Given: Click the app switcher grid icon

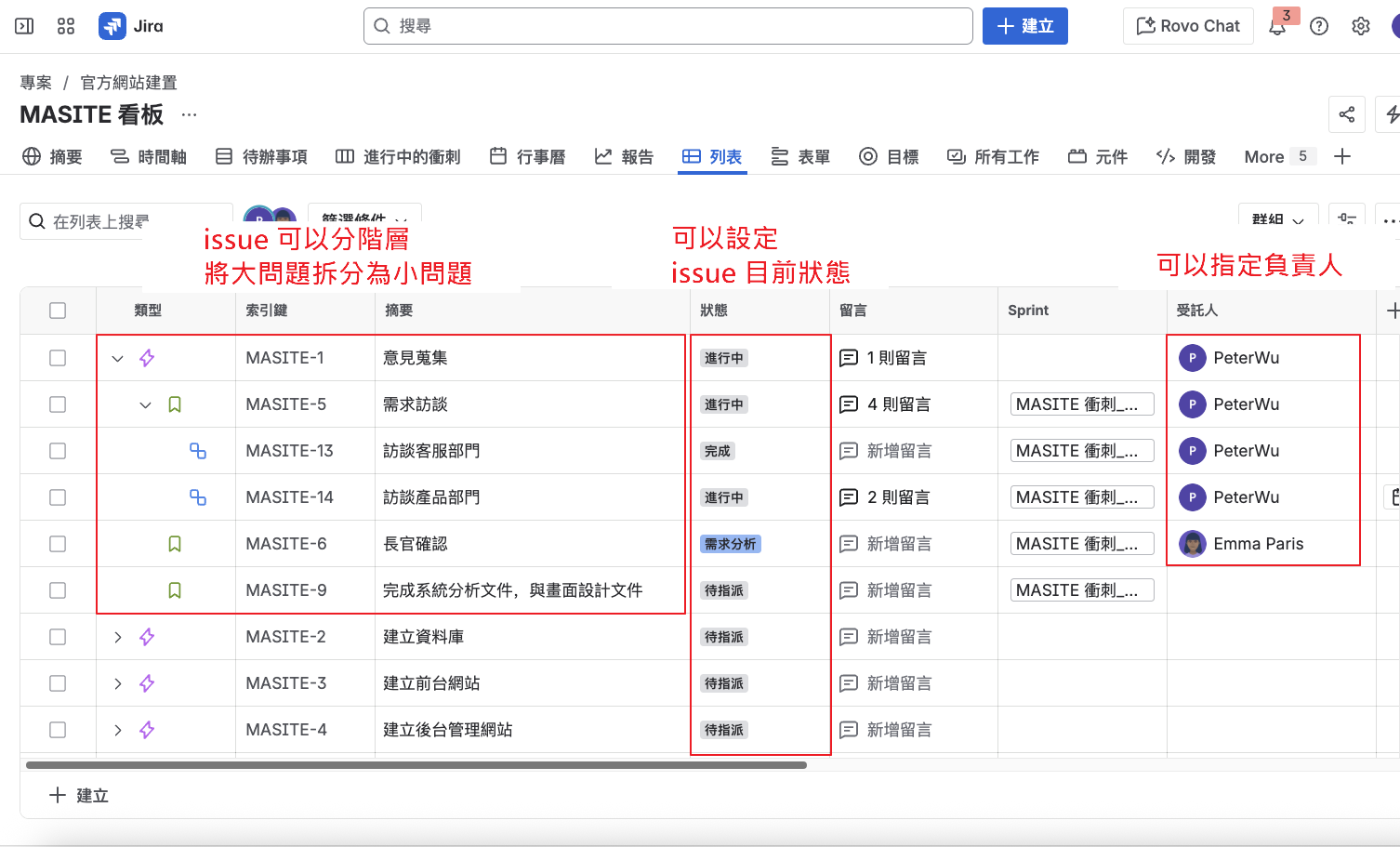Looking at the screenshot, I should point(66,26).
